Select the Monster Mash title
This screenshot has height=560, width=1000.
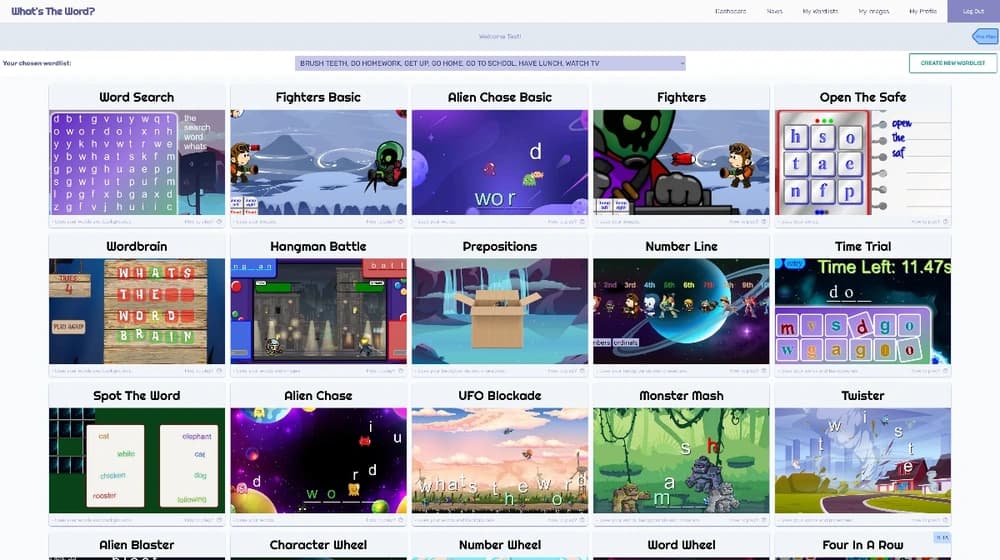click(681, 395)
